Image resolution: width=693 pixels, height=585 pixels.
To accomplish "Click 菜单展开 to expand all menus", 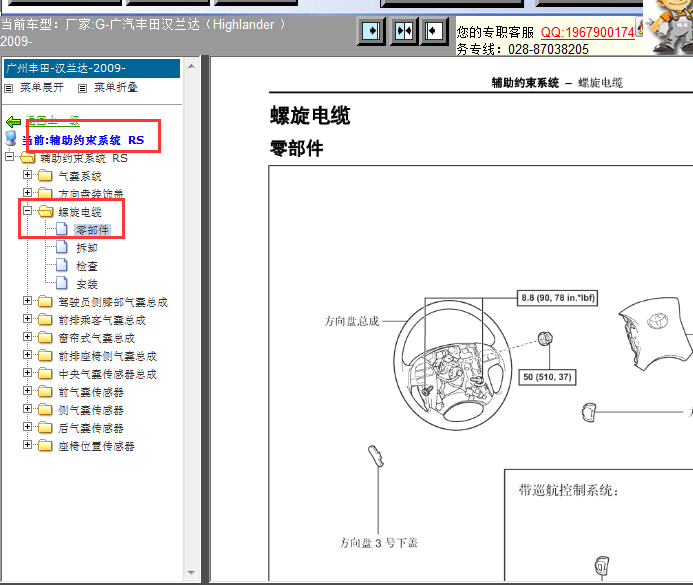I will [42, 88].
